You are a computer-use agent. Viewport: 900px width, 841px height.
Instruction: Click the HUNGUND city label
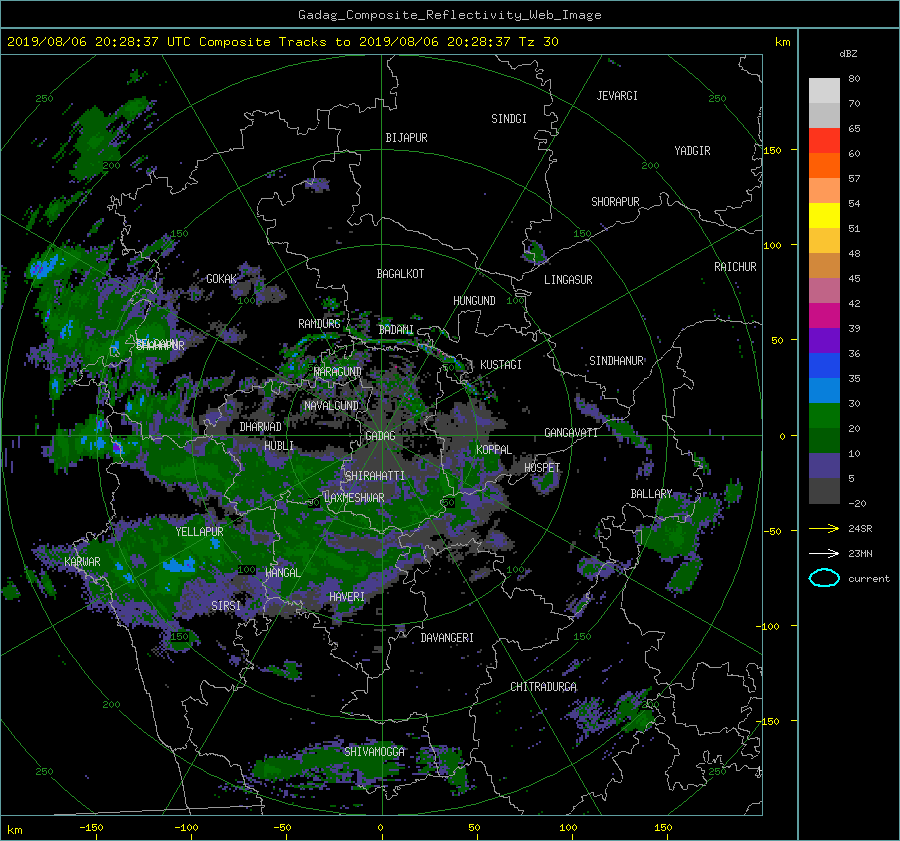pos(474,301)
